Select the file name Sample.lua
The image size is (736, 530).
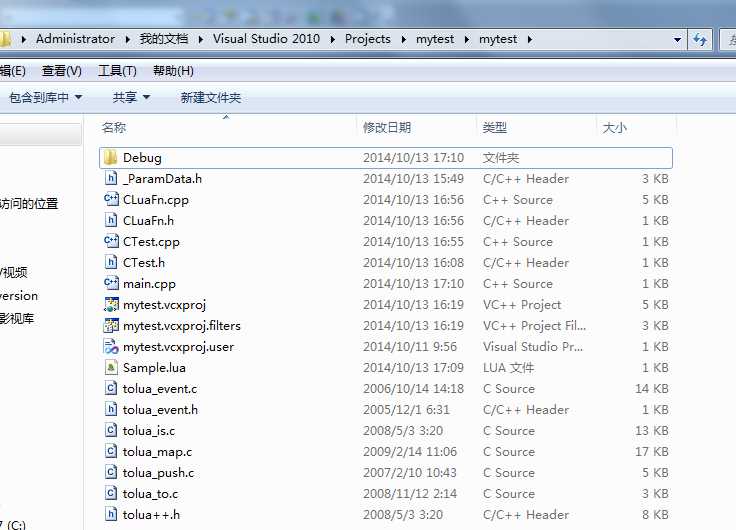coord(154,368)
